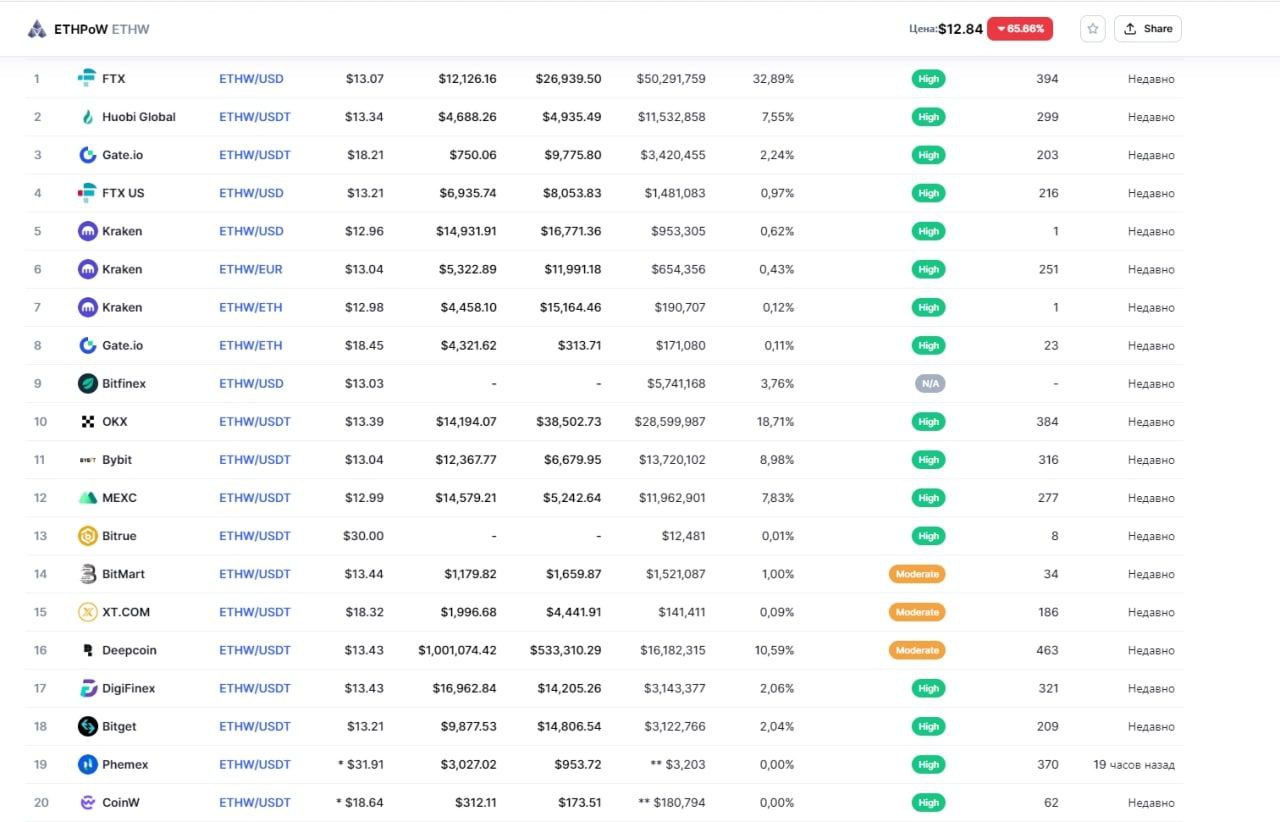Click the OKX logo icon
The height and width of the screenshot is (822, 1280).
point(87,422)
